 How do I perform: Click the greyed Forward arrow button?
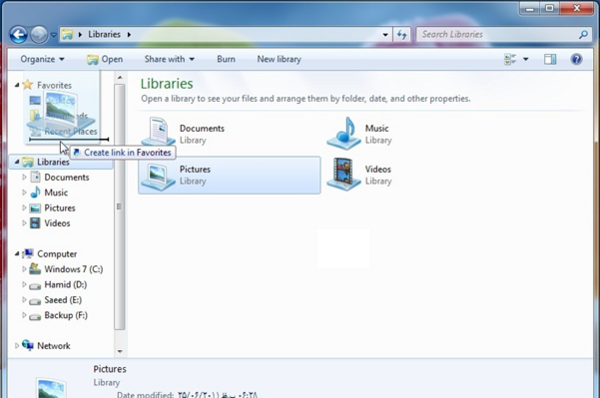tap(39, 35)
